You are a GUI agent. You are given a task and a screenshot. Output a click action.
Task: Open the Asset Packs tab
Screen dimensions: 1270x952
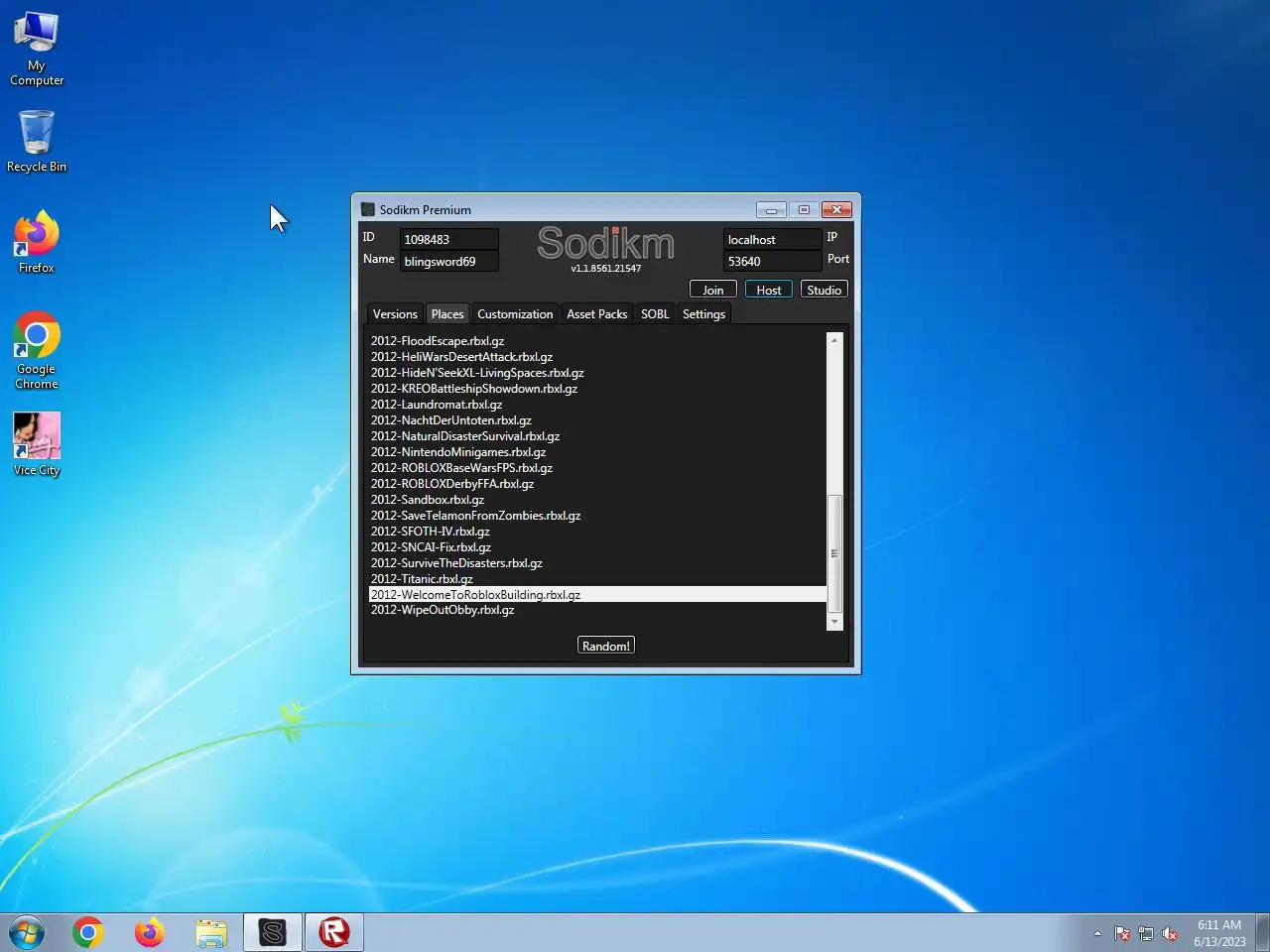click(597, 314)
